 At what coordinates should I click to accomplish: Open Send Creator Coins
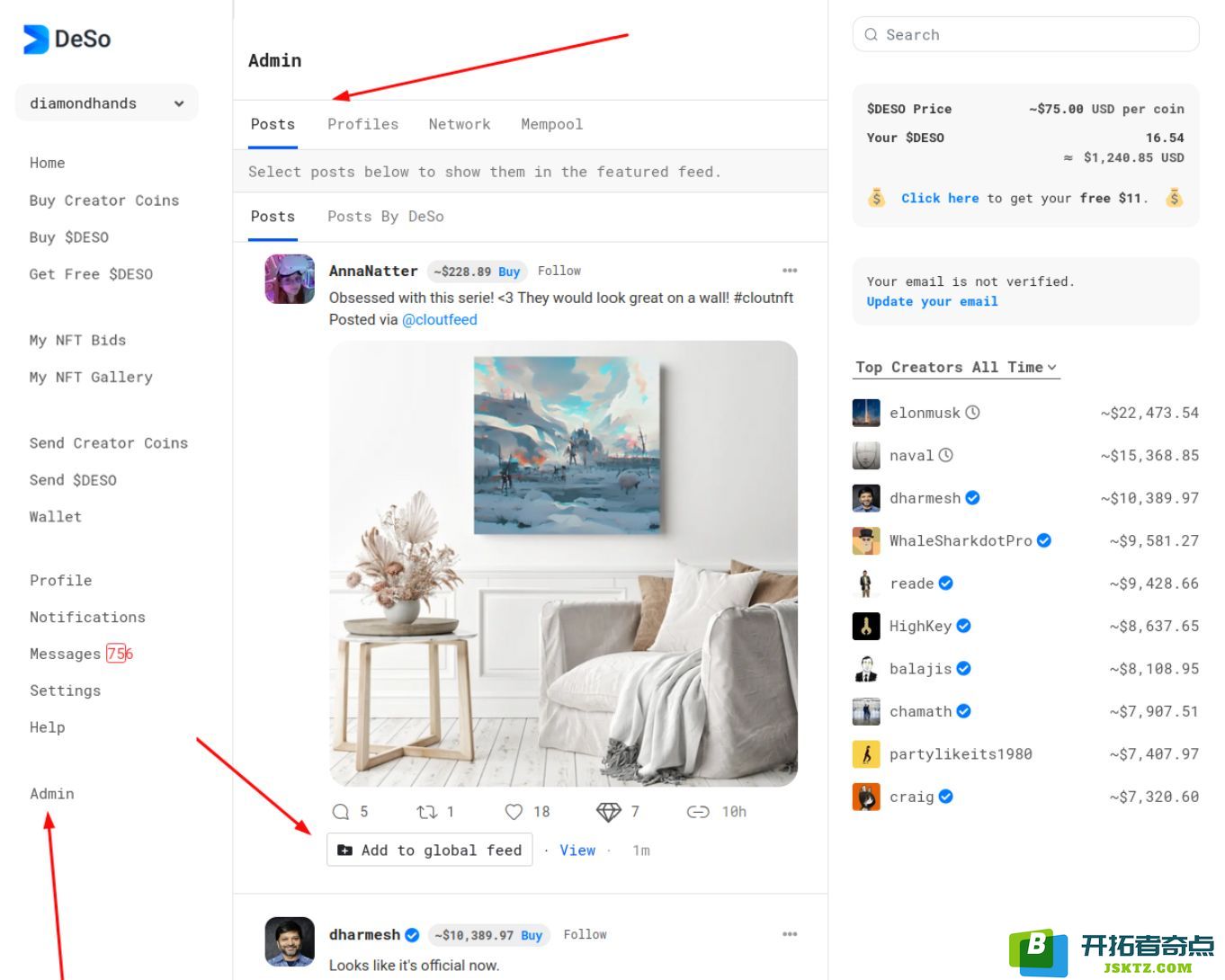coord(108,443)
